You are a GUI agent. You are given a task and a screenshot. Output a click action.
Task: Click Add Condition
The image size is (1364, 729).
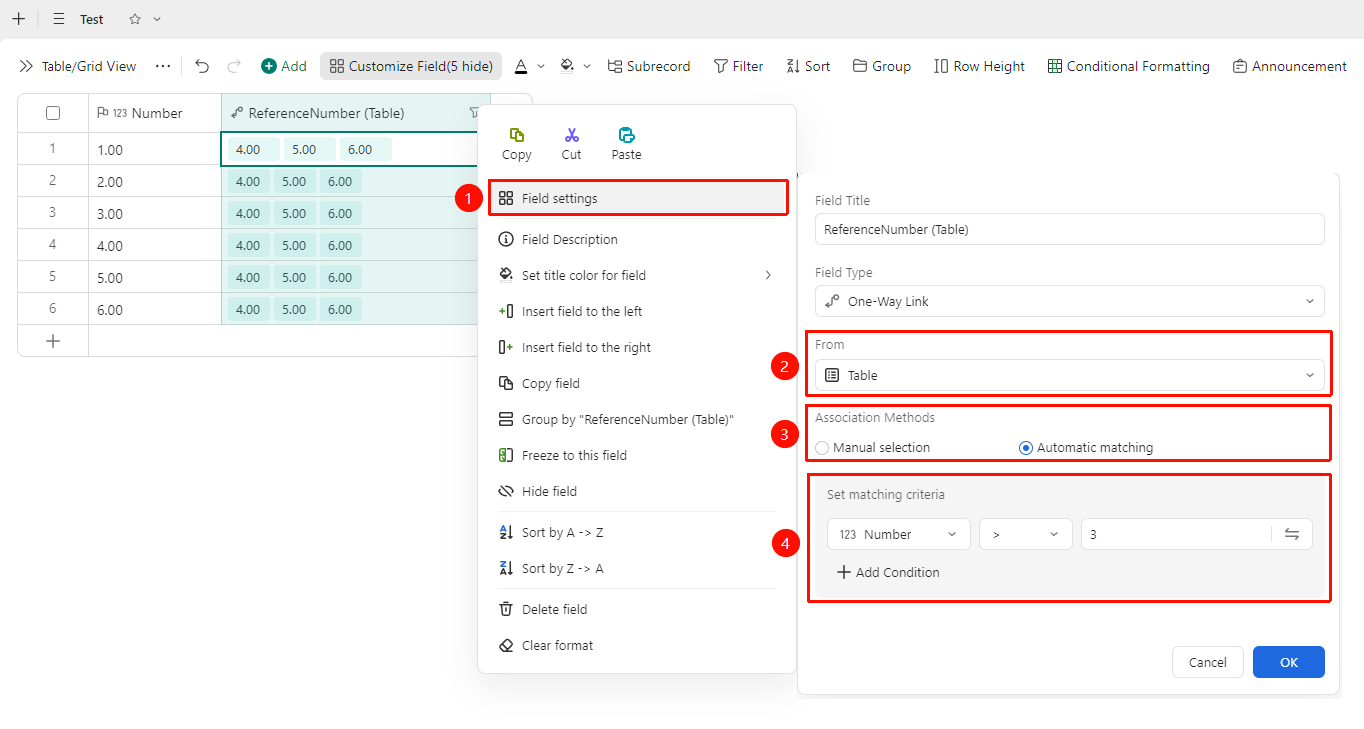click(x=888, y=572)
